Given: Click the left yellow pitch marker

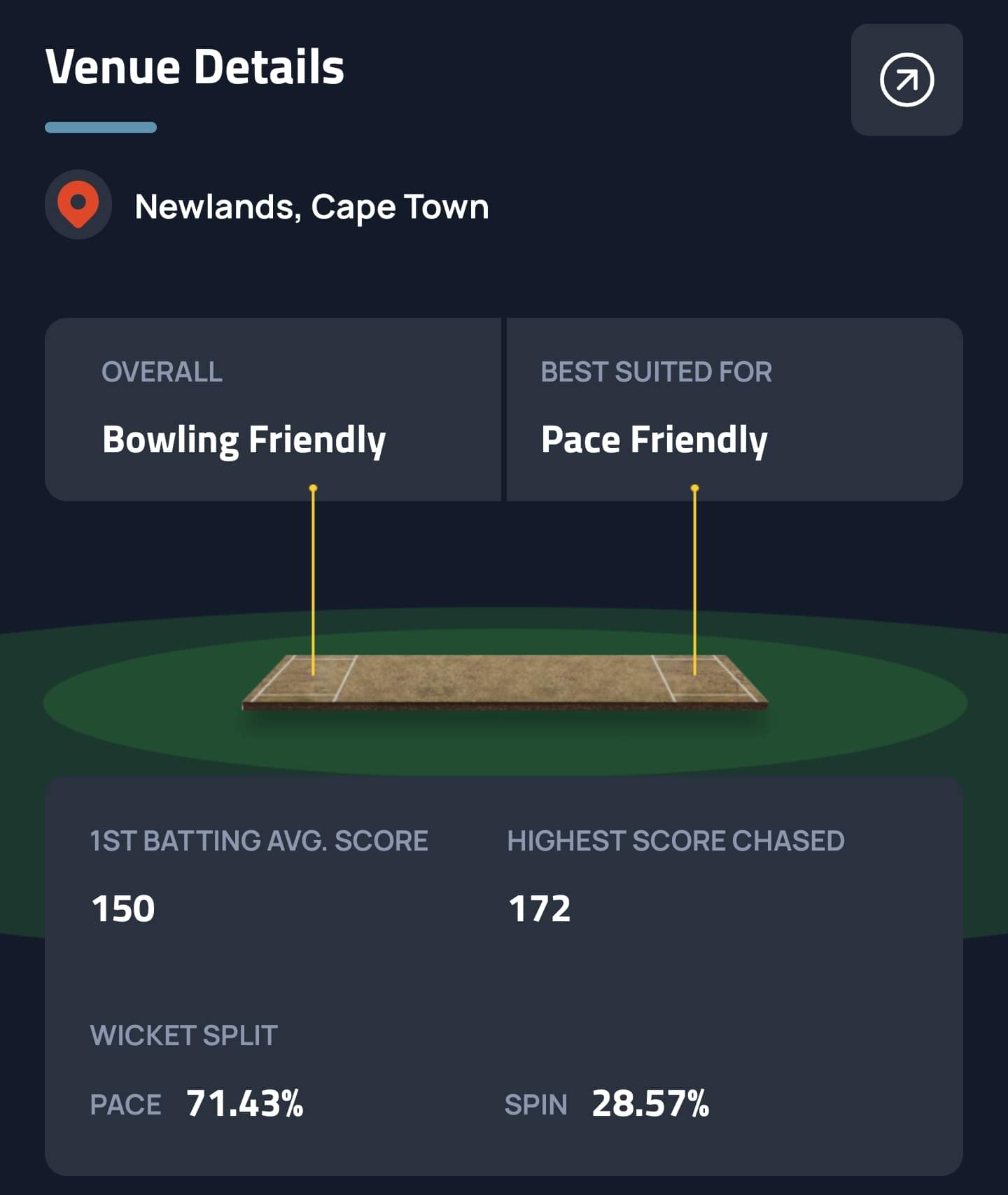Looking at the screenshot, I should click(313, 580).
